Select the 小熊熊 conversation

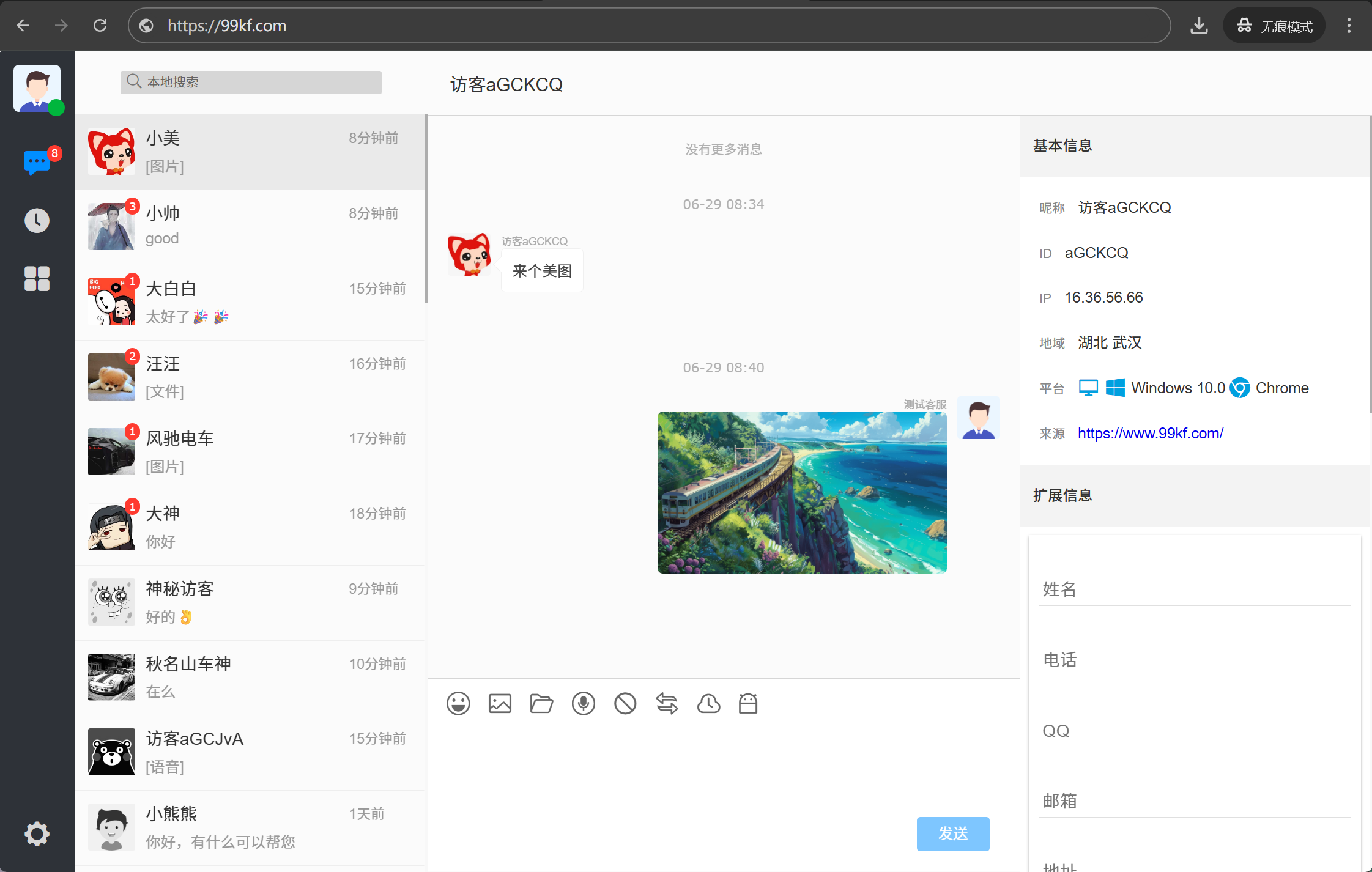click(x=250, y=828)
